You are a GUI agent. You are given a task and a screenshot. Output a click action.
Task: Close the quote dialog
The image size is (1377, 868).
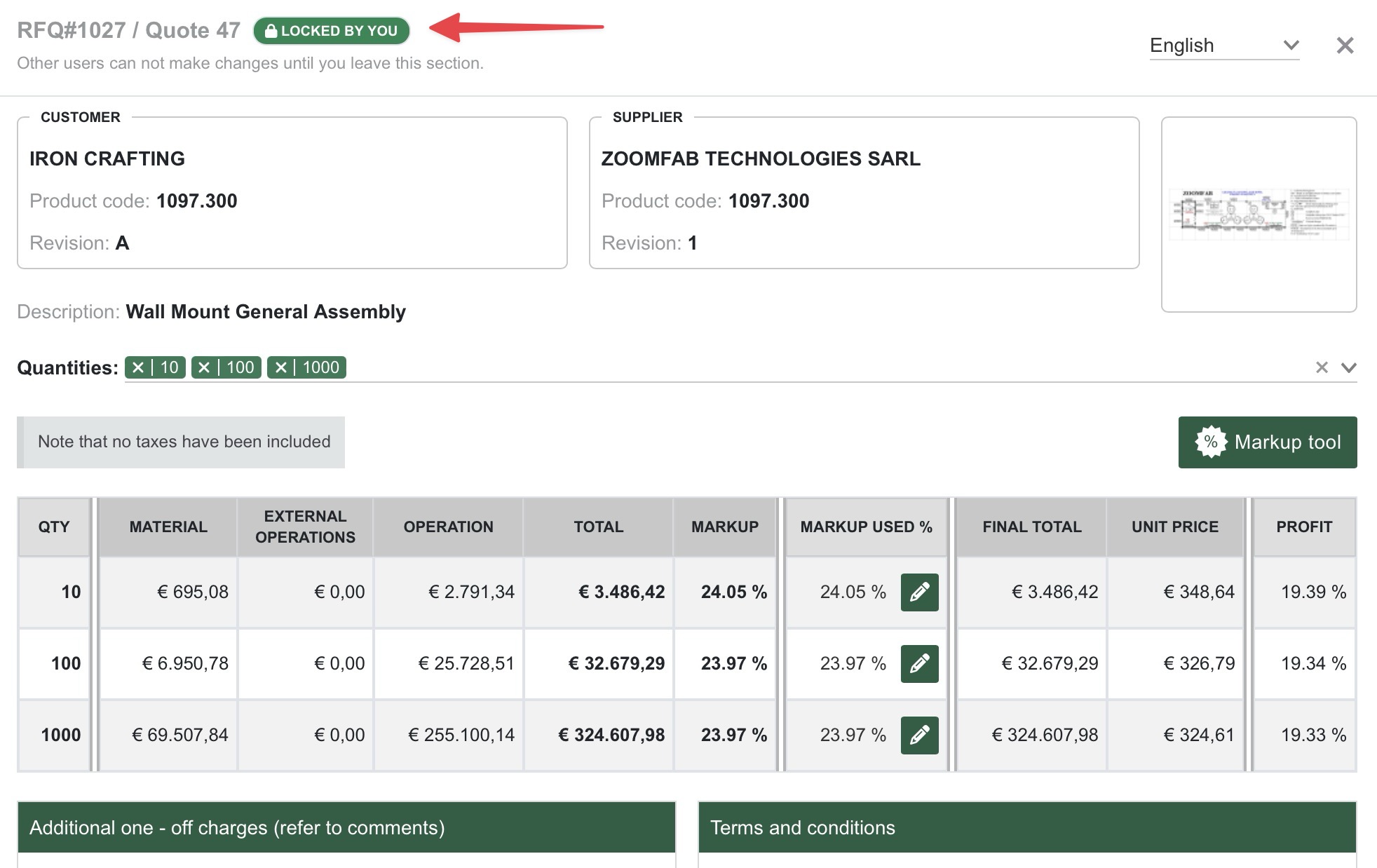pyautogui.click(x=1344, y=46)
